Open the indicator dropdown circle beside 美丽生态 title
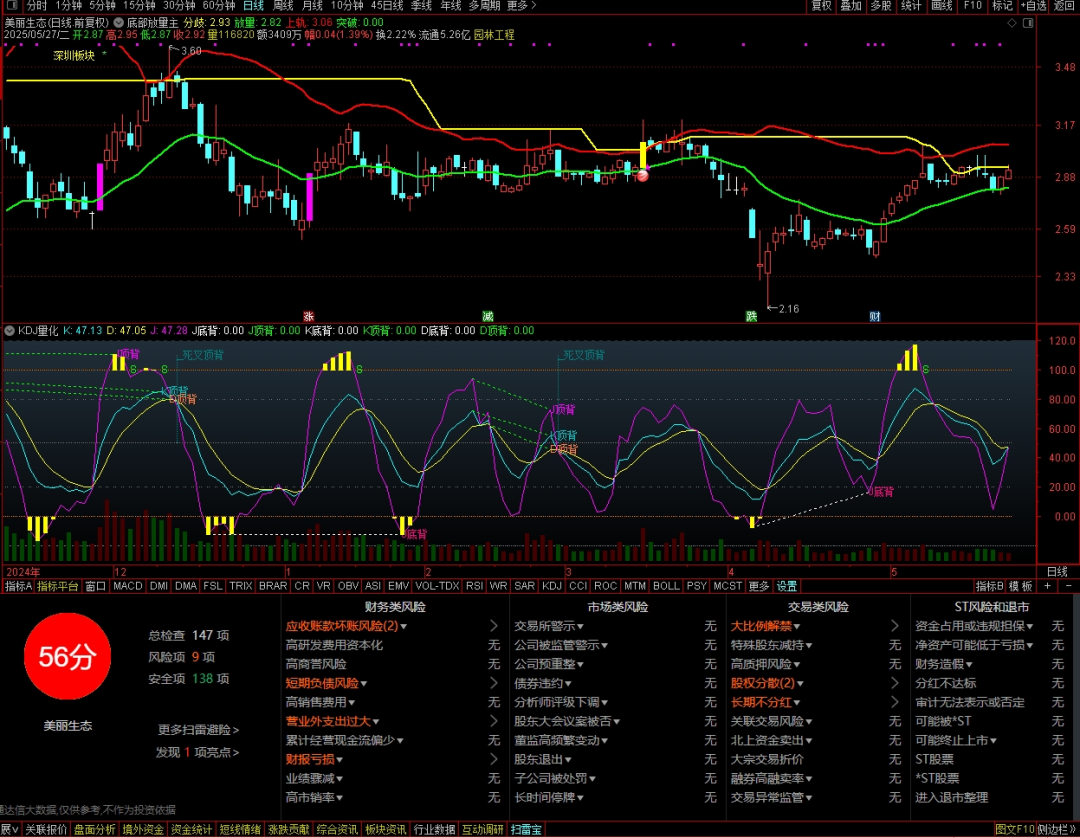Image resolution: width=1080 pixels, height=838 pixels. [x=118, y=23]
